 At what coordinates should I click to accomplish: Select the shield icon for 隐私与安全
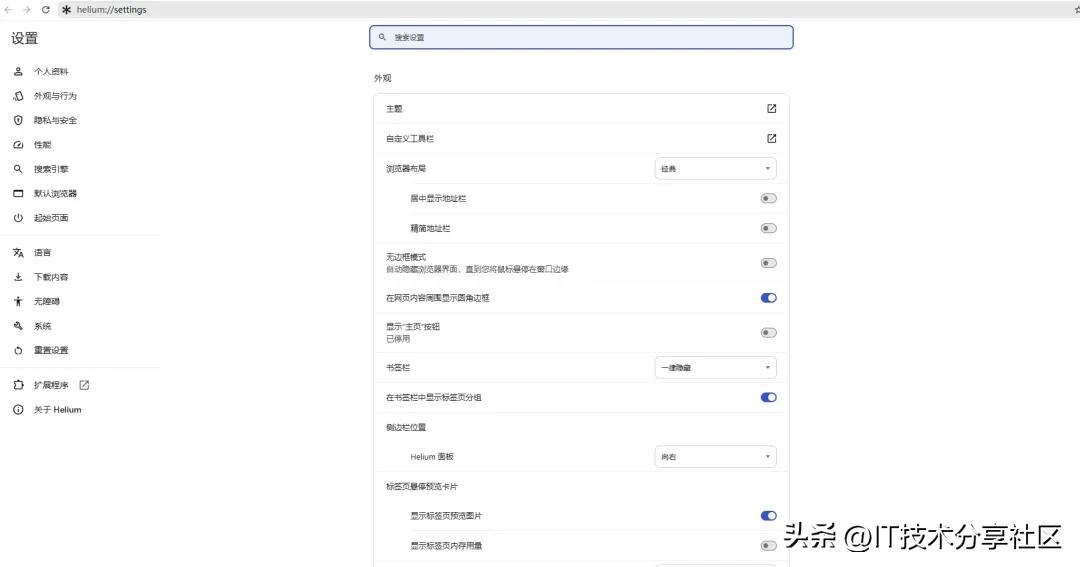coord(19,120)
